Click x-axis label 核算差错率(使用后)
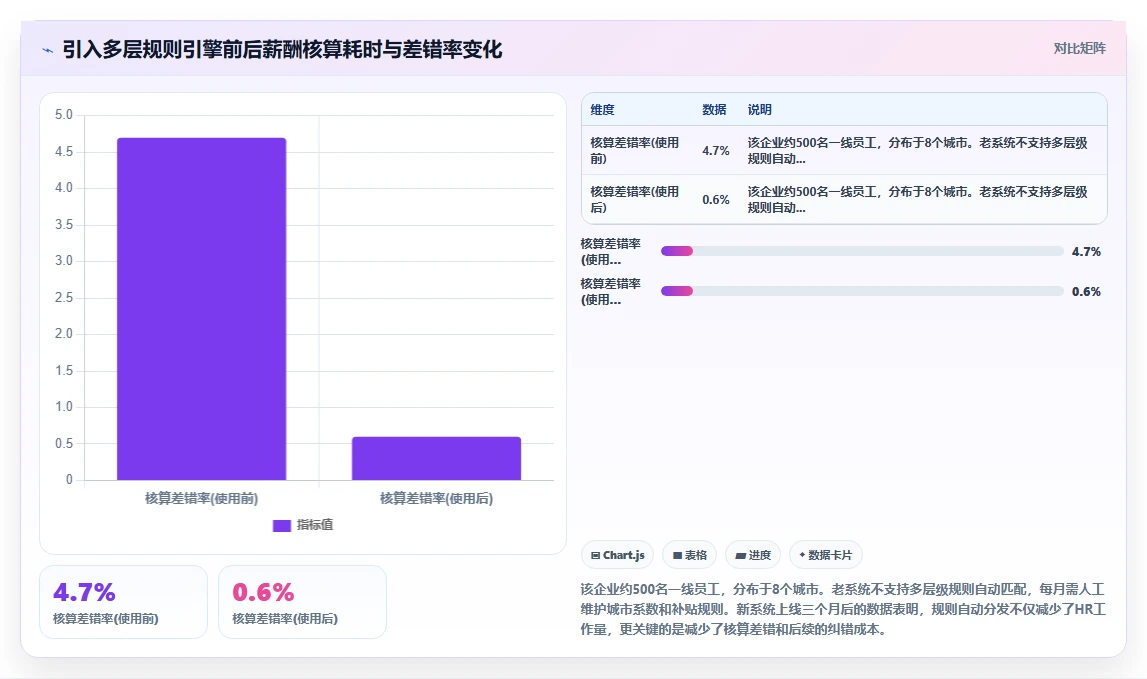This screenshot has height=679, width=1147. click(x=436, y=498)
